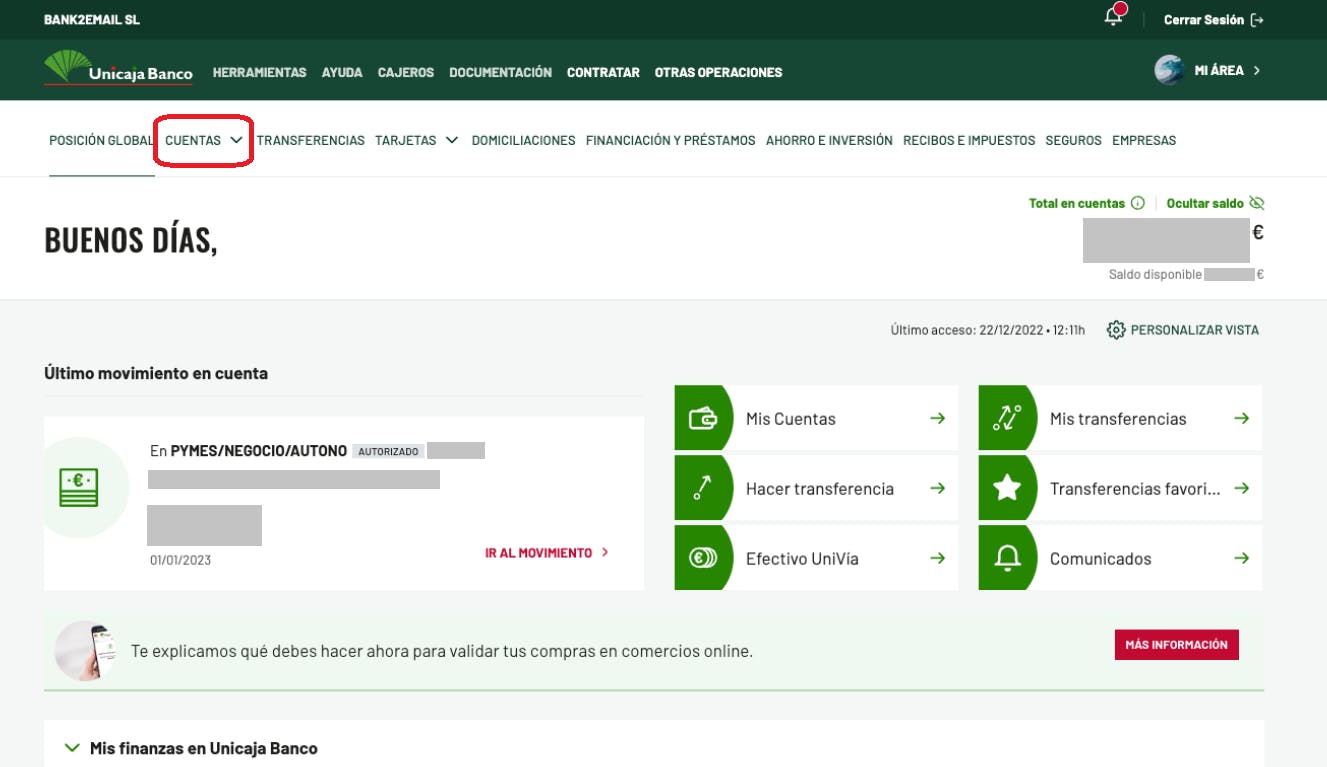Open DOCUMENTACIÓN in top bar
Viewport: 1327px width, 767px height.
(501, 73)
